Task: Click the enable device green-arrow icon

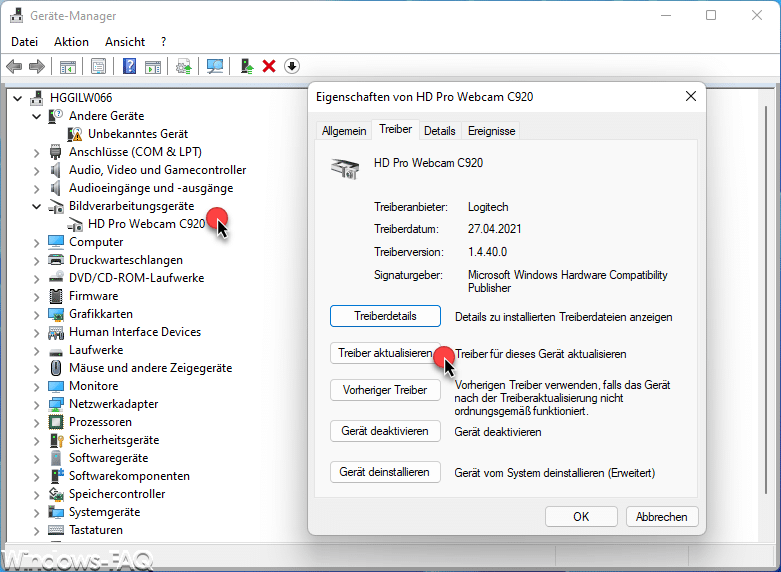Action: 247,66
